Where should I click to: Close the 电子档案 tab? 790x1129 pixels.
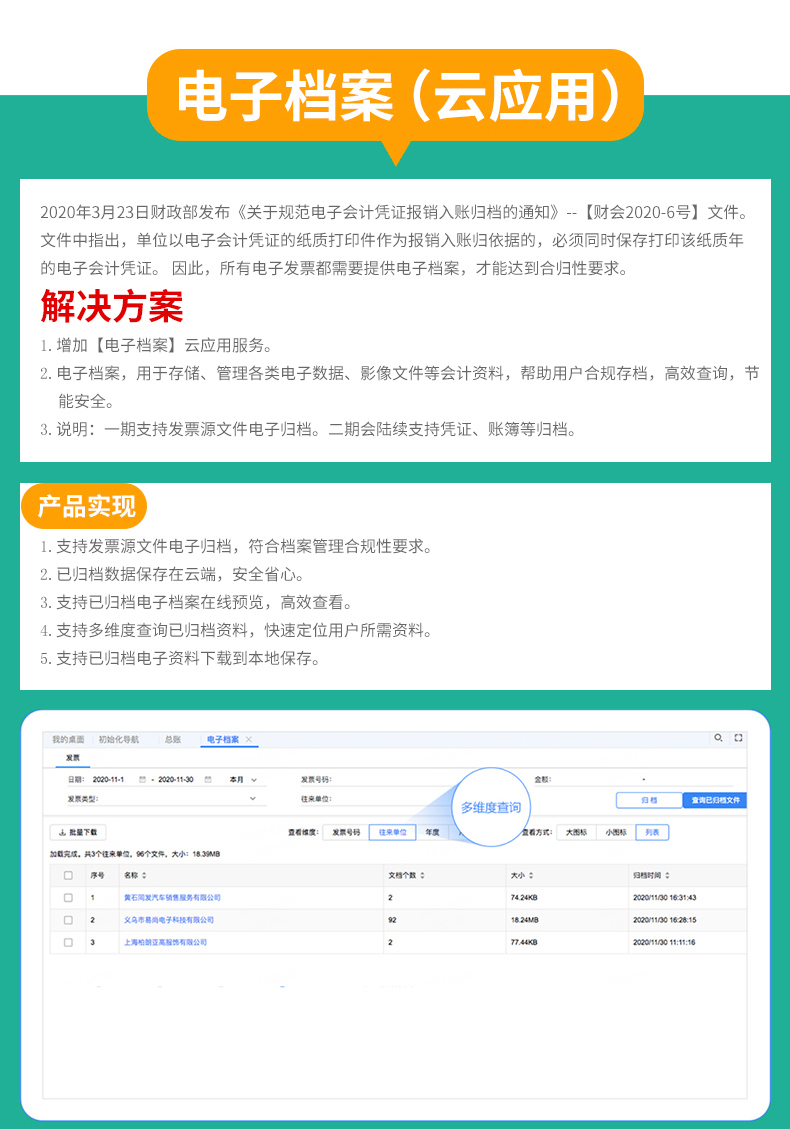coord(248,739)
